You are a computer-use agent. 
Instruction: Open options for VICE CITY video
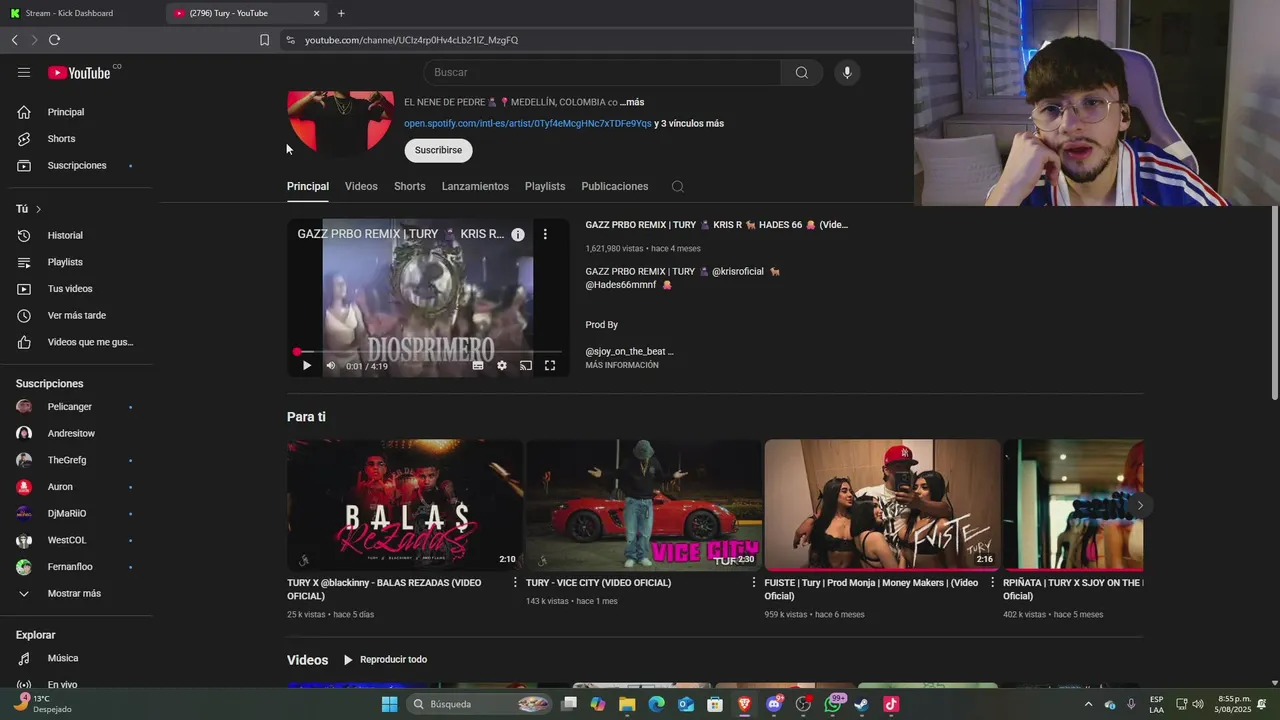(x=754, y=582)
